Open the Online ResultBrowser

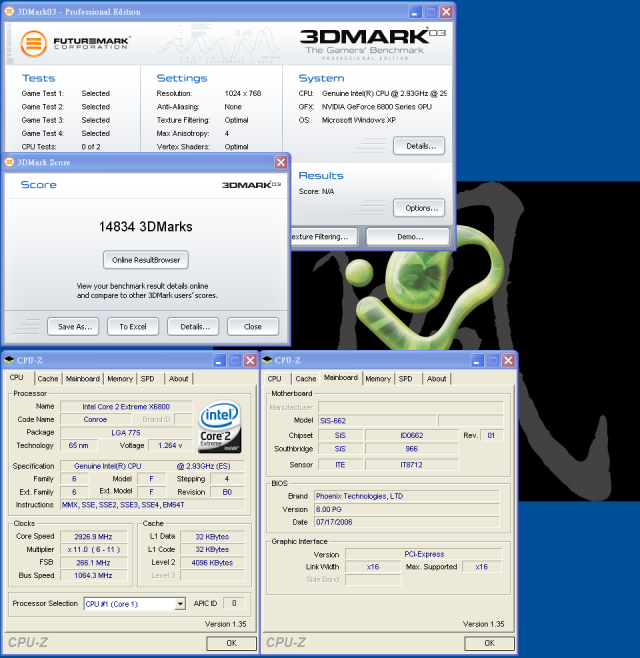click(146, 260)
